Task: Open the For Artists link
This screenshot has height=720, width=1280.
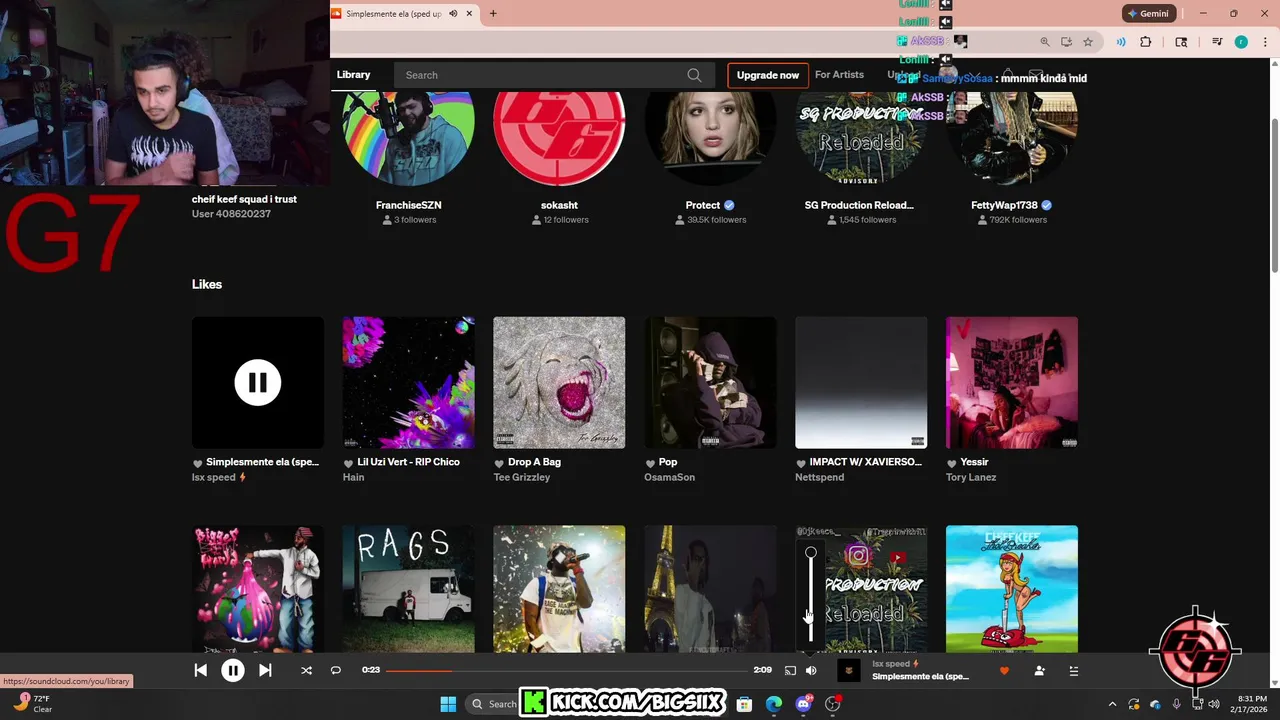Action: click(839, 75)
